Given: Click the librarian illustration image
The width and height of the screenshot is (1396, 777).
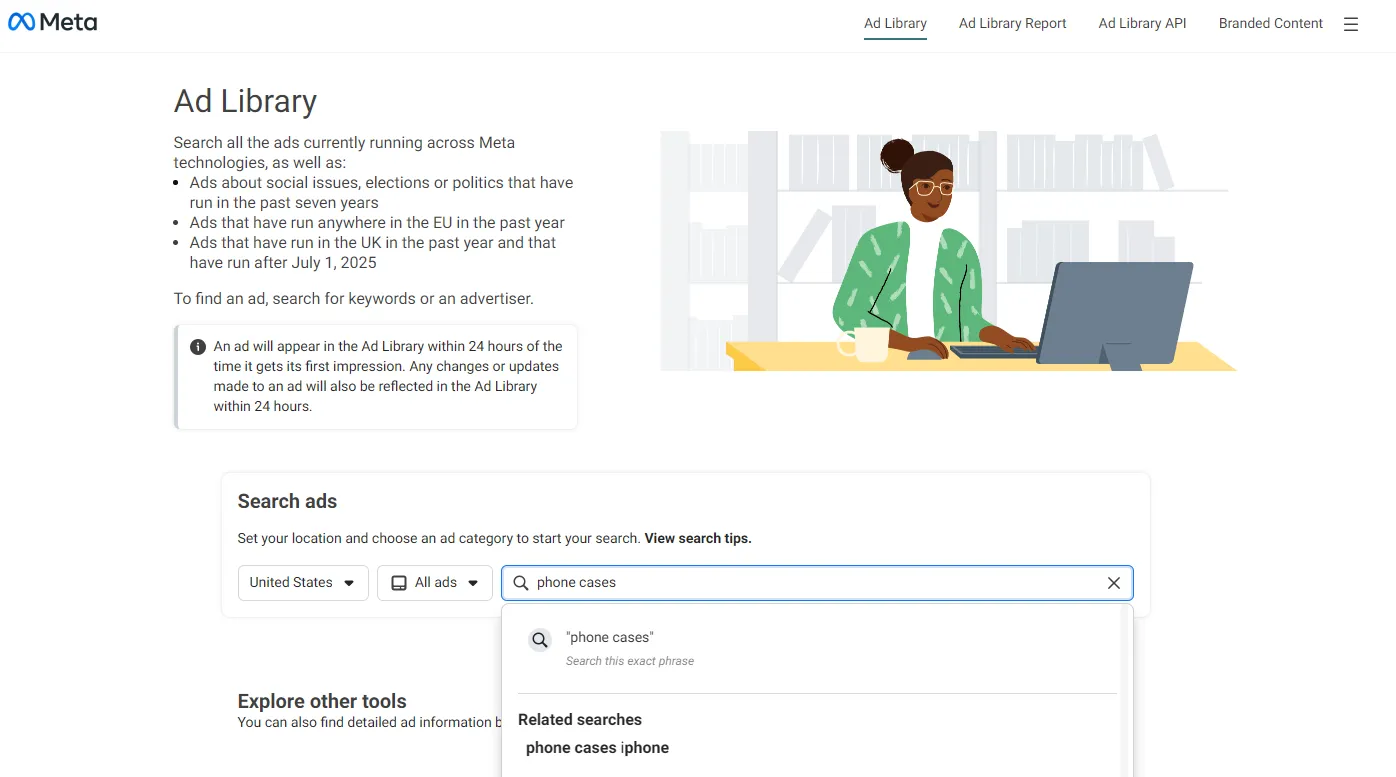Looking at the screenshot, I should click(x=948, y=251).
